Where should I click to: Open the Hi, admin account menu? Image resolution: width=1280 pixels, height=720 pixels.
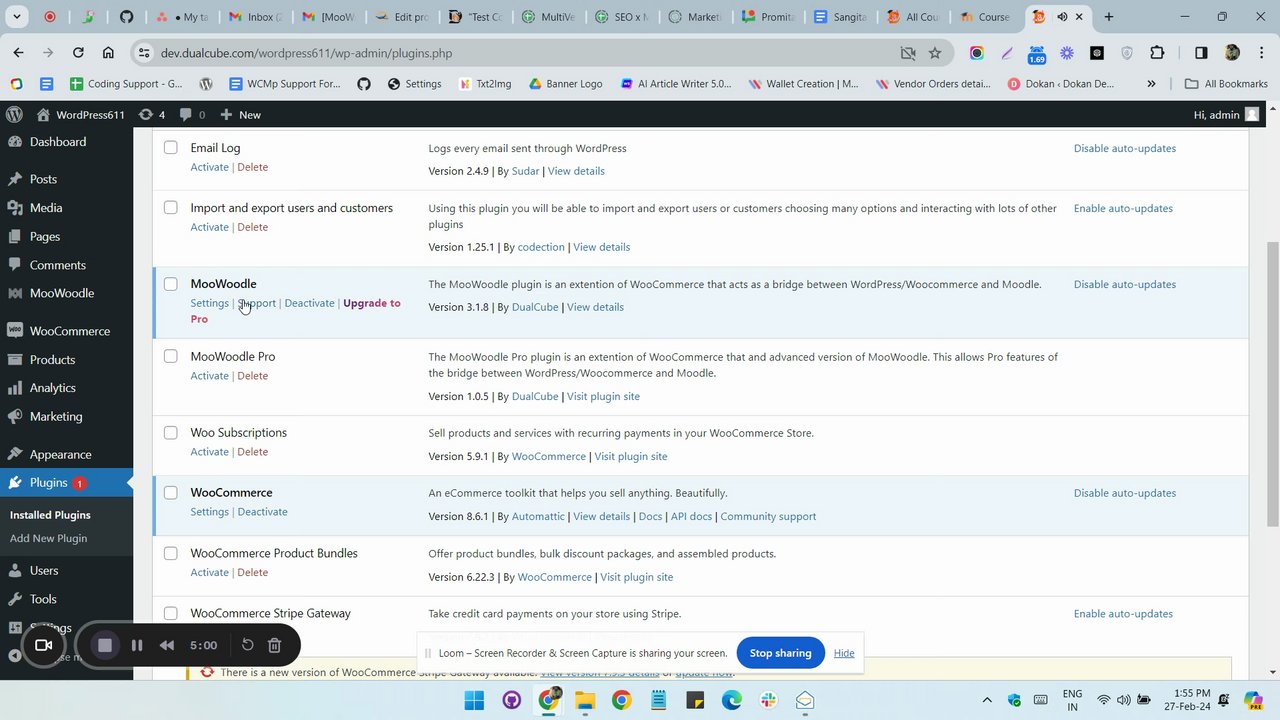click(x=1226, y=115)
